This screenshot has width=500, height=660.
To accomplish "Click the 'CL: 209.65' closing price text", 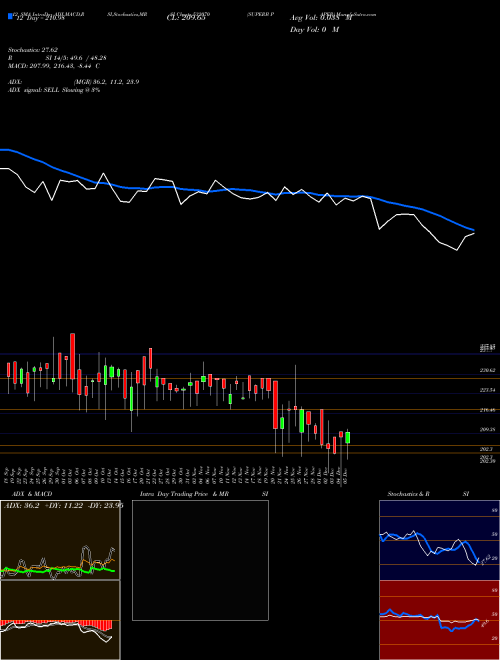I will [186, 18].
